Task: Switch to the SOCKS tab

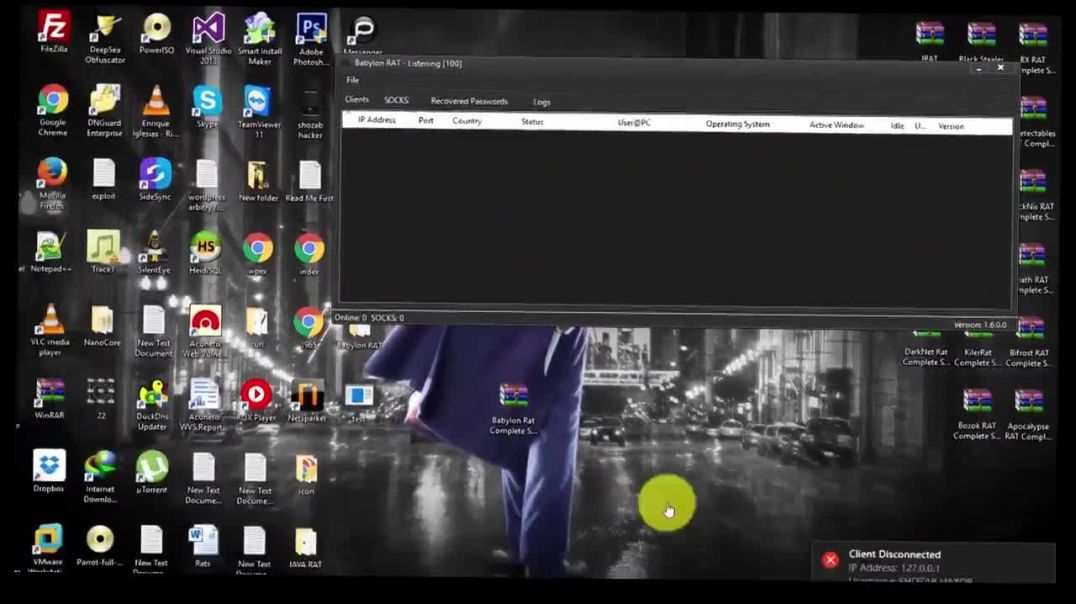Action: coord(396,100)
